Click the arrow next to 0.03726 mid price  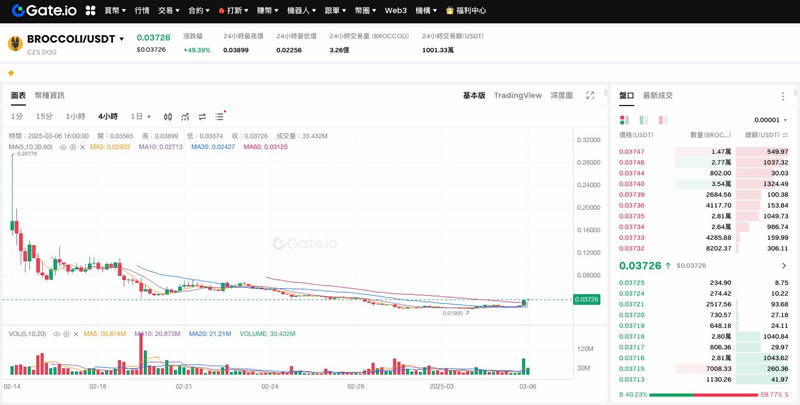coord(784,266)
